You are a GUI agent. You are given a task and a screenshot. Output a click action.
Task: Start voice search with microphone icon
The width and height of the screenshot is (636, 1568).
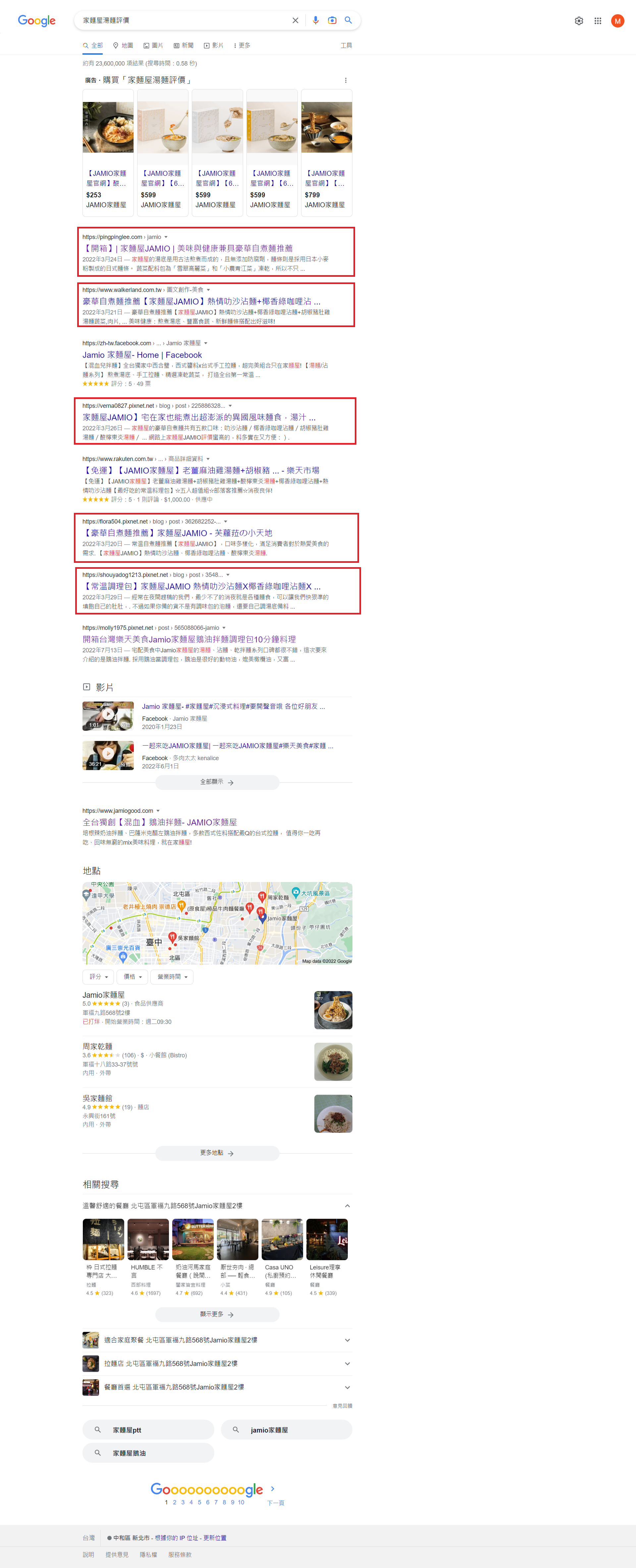tap(316, 21)
